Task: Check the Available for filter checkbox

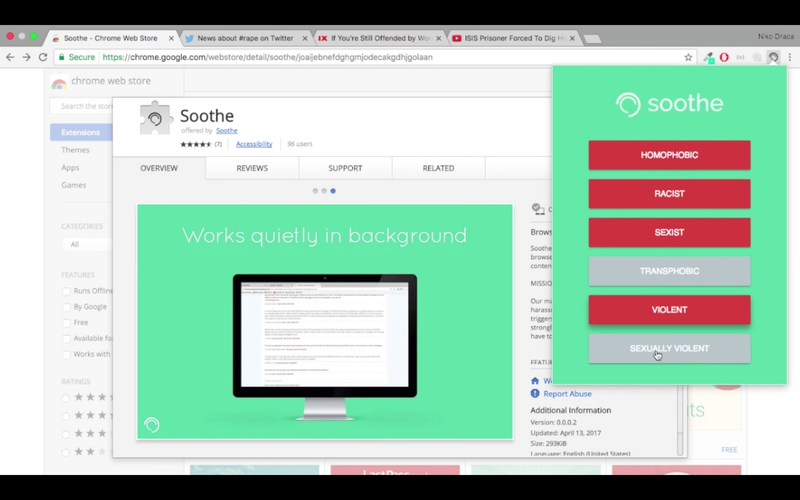Action: click(x=66, y=339)
